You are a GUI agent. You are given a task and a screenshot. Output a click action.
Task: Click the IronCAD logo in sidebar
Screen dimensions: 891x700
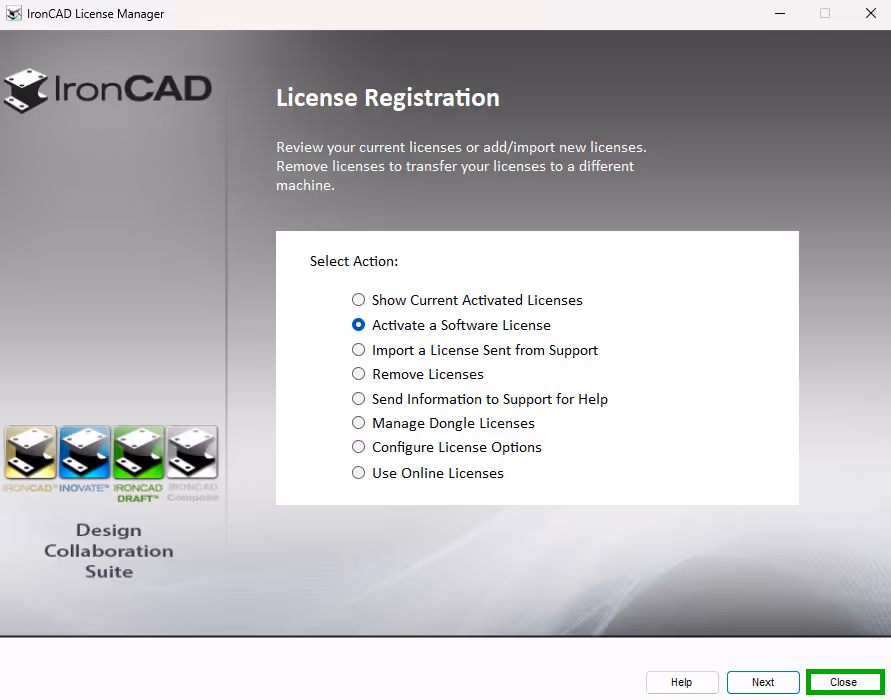[x=108, y=90]
